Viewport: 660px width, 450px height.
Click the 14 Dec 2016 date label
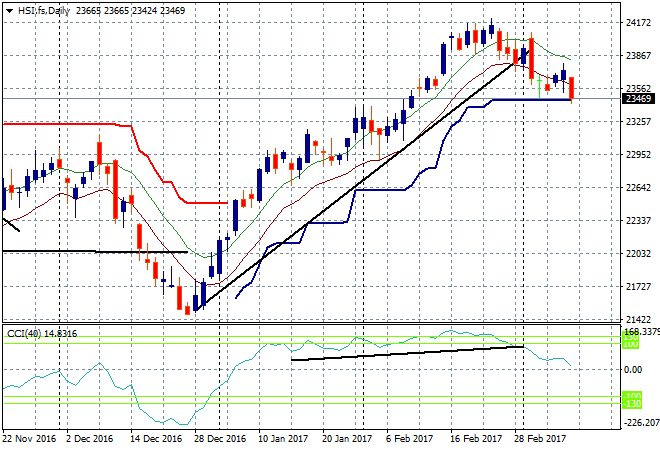coord(156,439)
